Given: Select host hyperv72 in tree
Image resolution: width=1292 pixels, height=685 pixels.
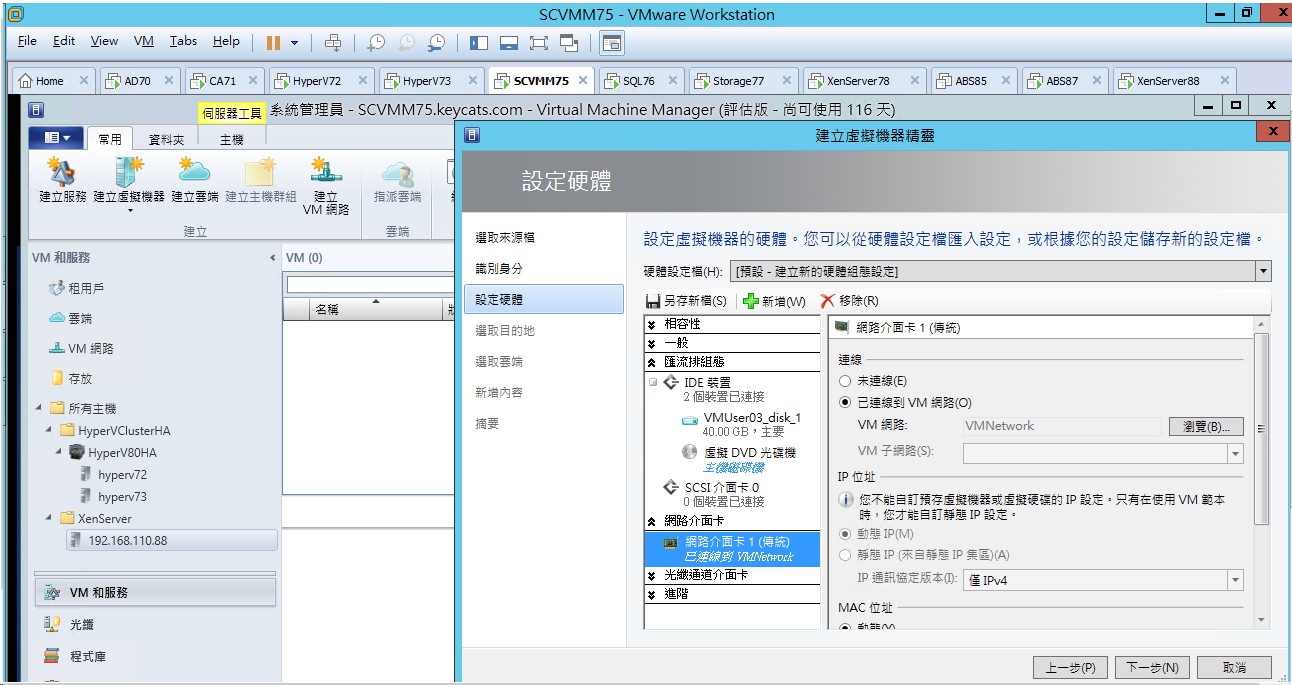Looking at the screenshot, I should pos(122,475).
